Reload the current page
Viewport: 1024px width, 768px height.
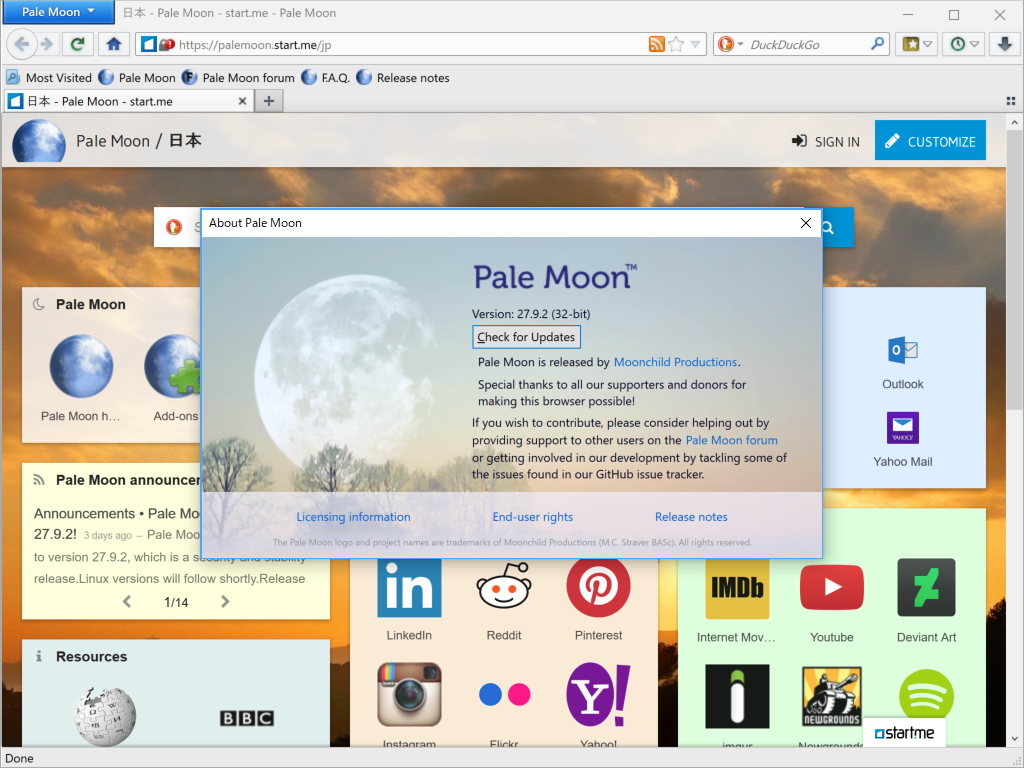tap(78, 44)
